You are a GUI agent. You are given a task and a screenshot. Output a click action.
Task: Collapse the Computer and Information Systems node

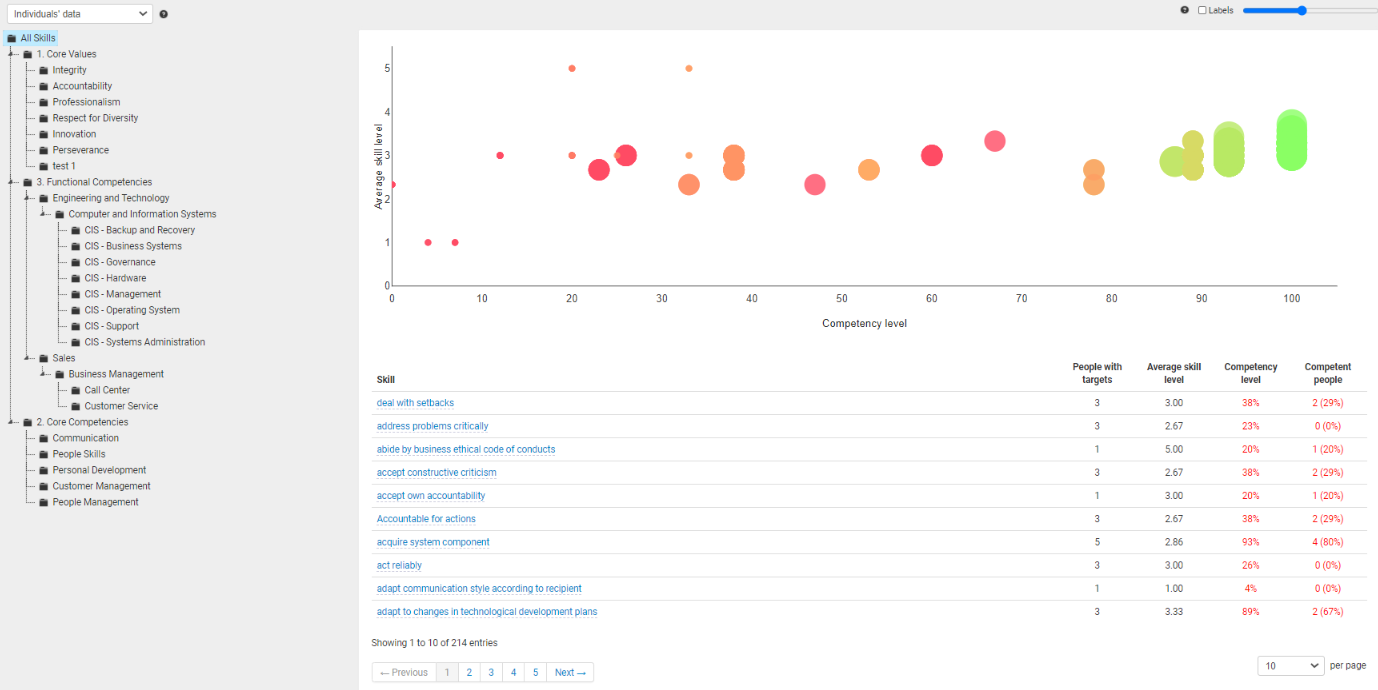(x=44, y=214)
